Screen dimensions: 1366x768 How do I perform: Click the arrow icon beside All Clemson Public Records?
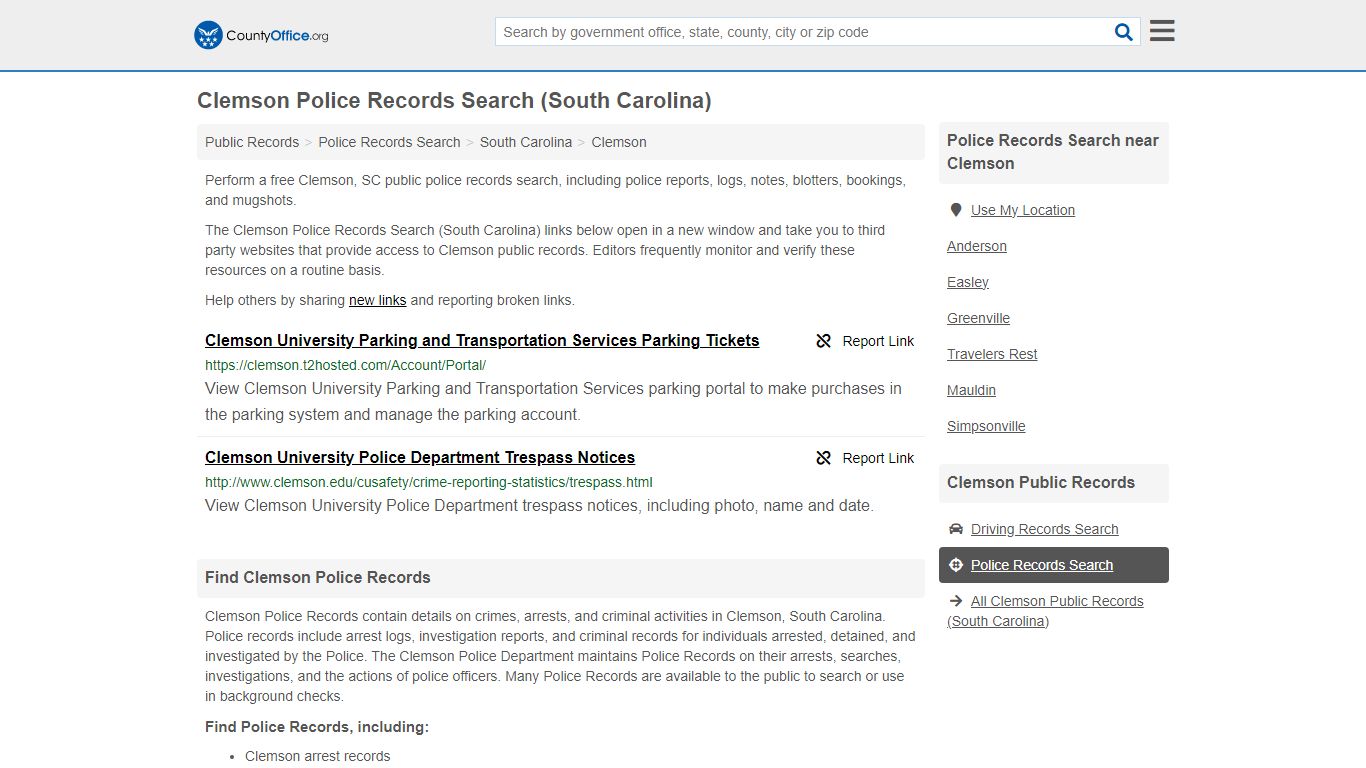955,601
